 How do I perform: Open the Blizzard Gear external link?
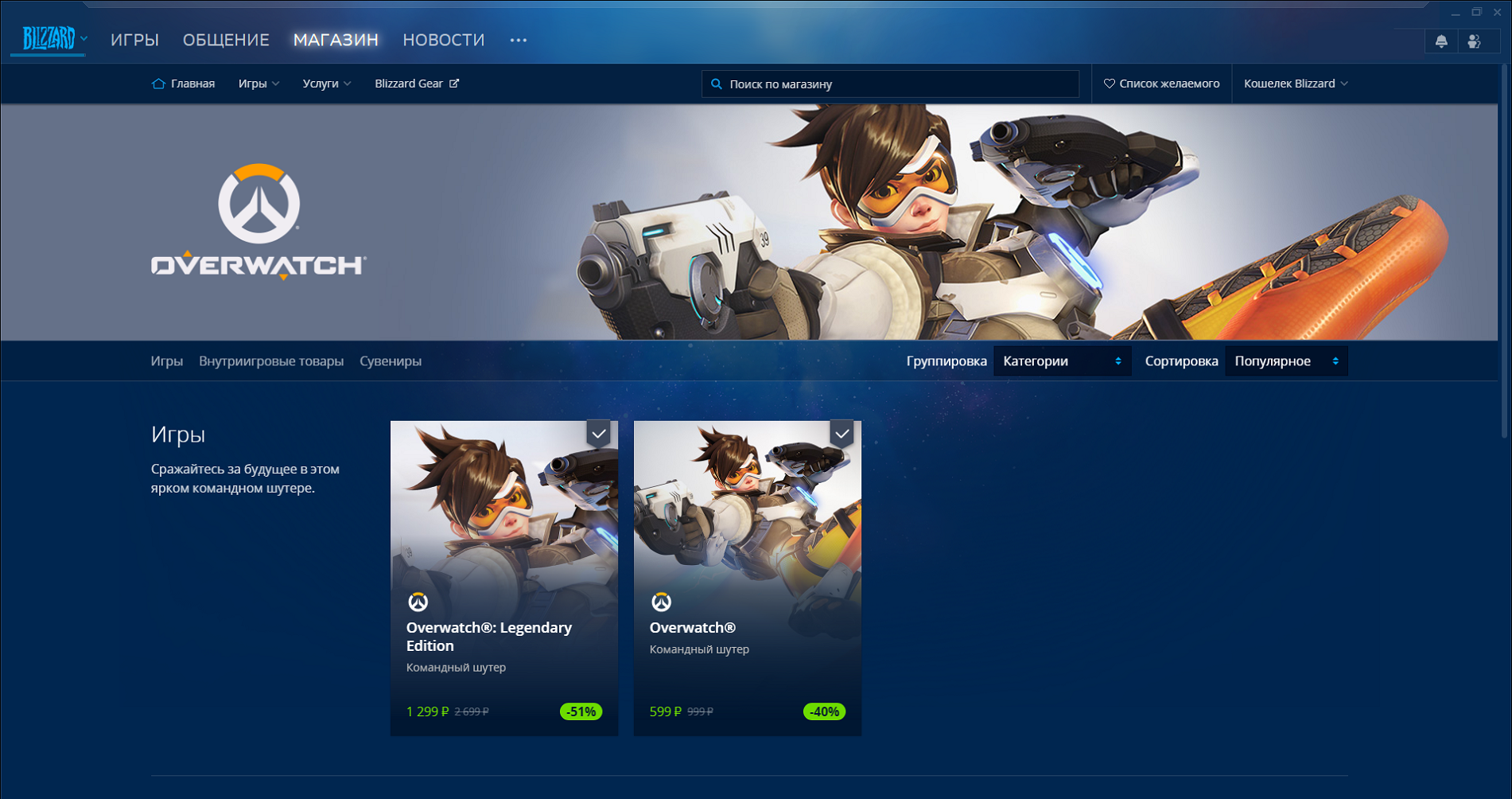416,84
